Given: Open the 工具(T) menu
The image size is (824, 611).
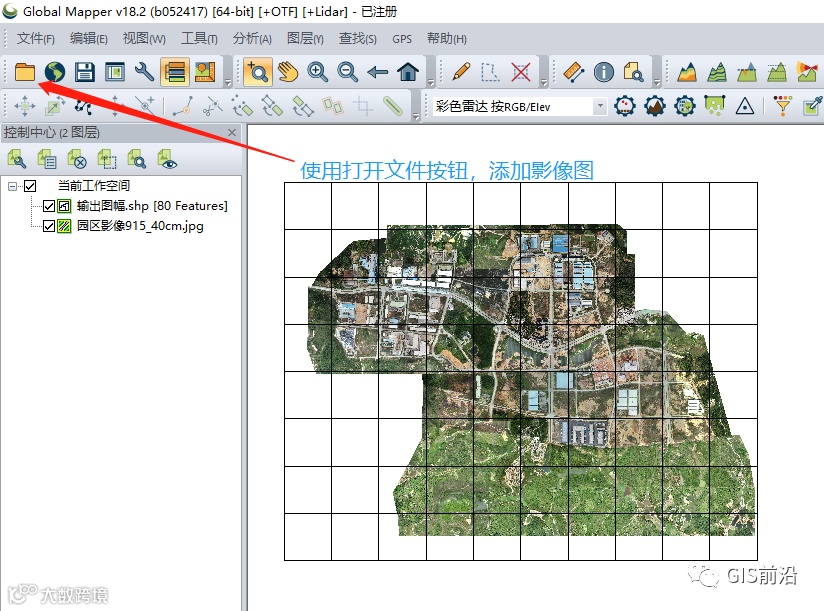Looking at the screenshot, I should point(199,38).
